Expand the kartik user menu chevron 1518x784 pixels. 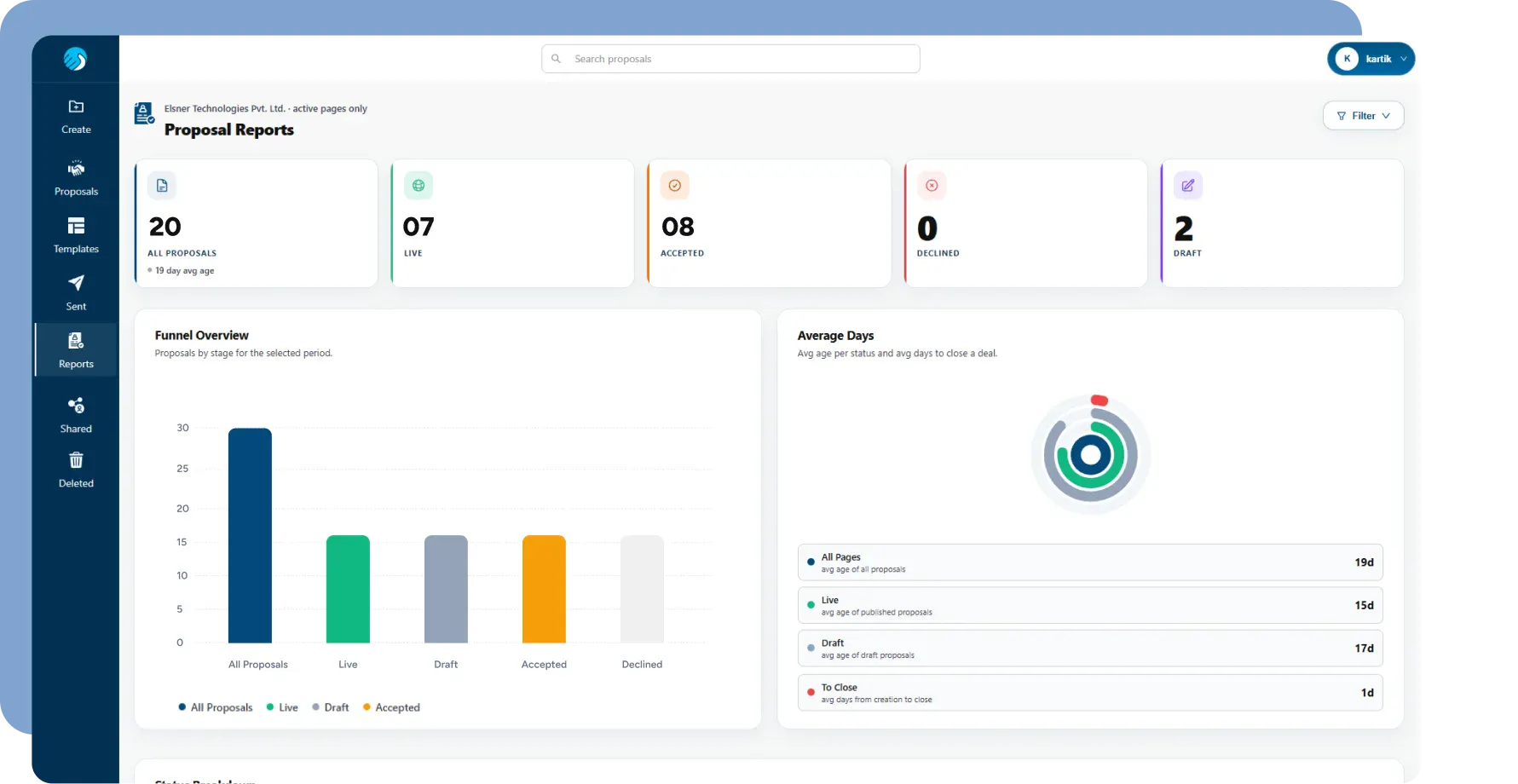(x=1403, y=59)
